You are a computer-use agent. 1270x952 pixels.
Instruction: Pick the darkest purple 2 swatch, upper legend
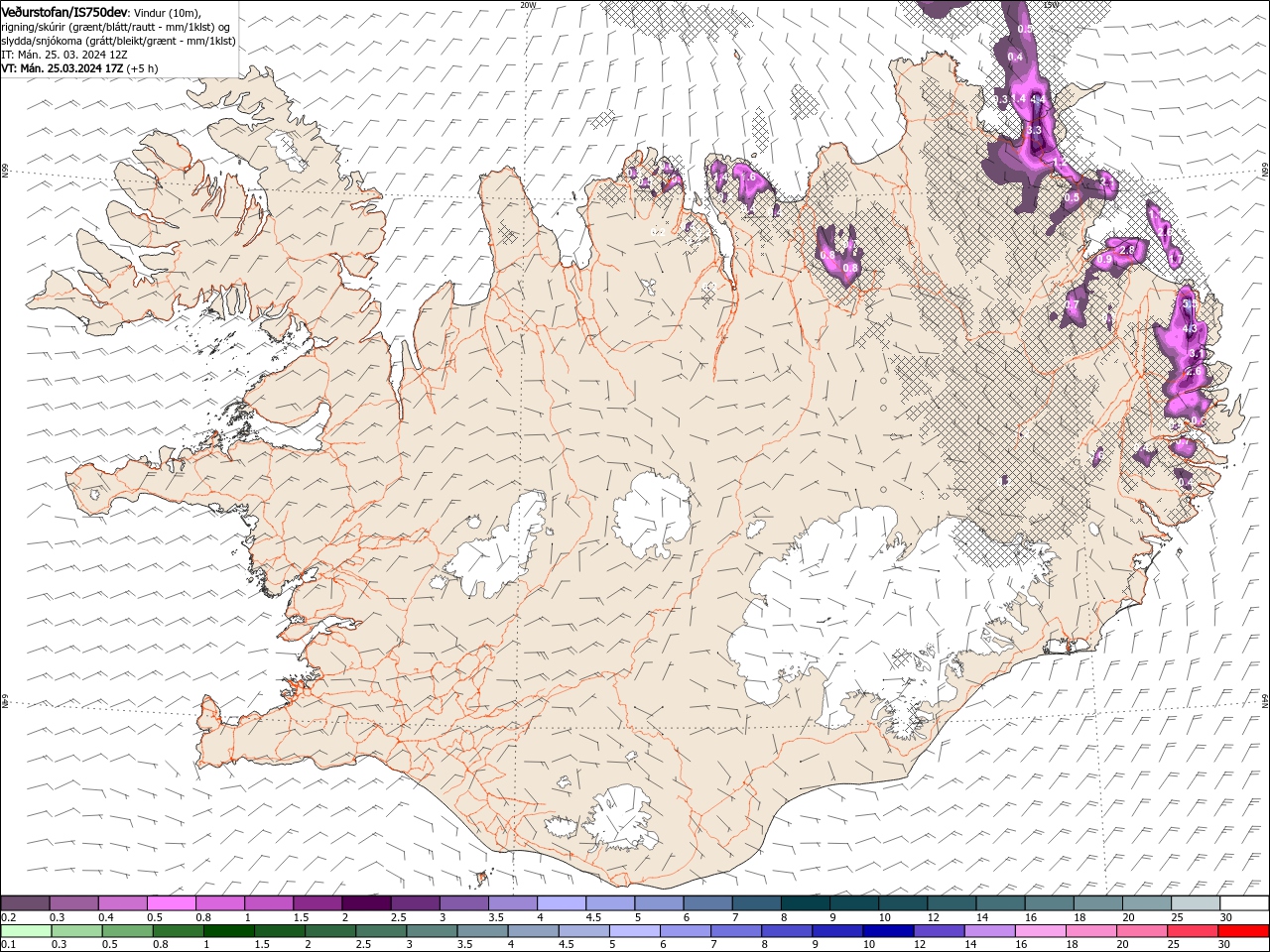pos(365,903)
